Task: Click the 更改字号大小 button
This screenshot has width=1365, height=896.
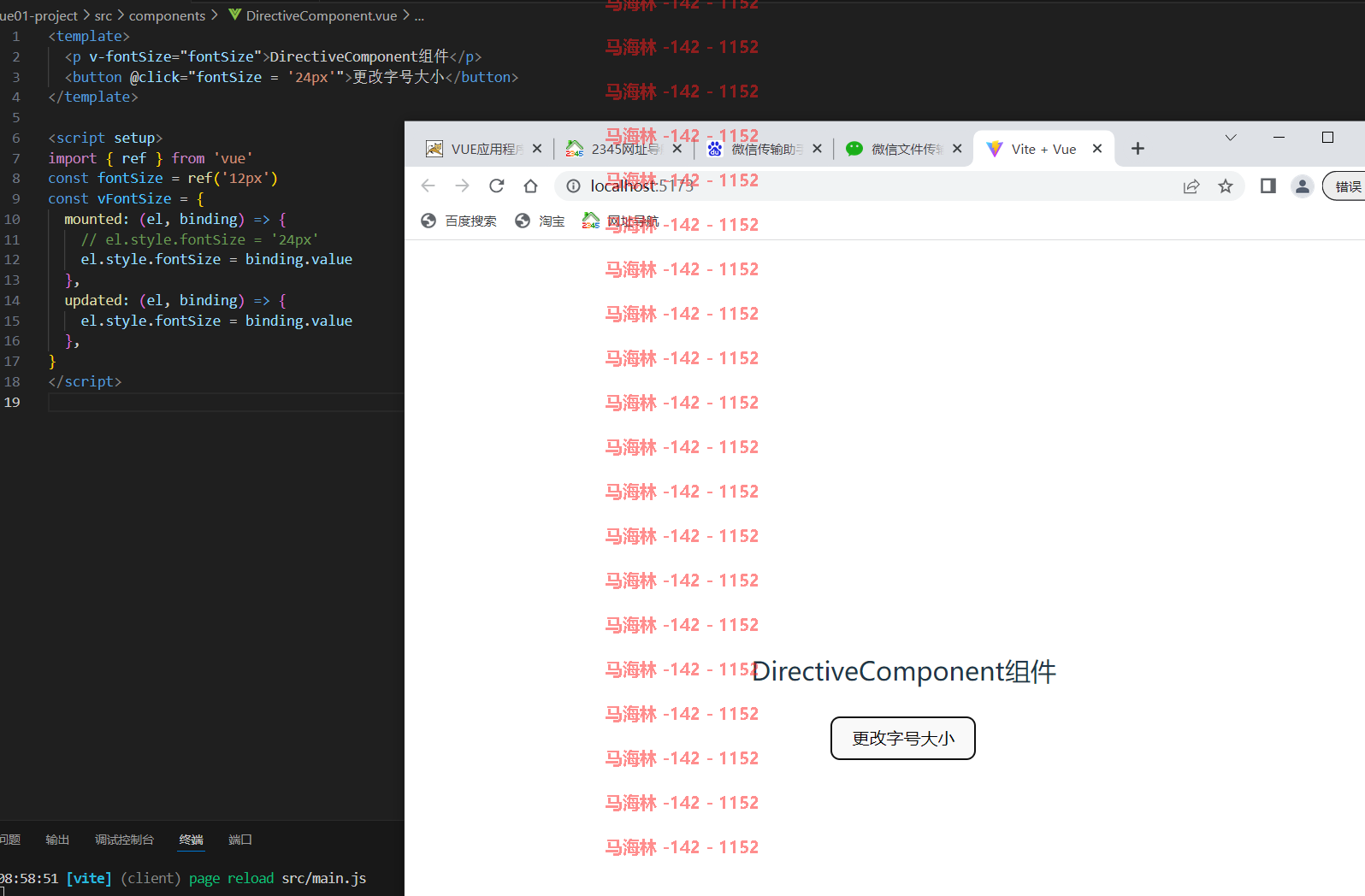Action: tap(903, 738)
